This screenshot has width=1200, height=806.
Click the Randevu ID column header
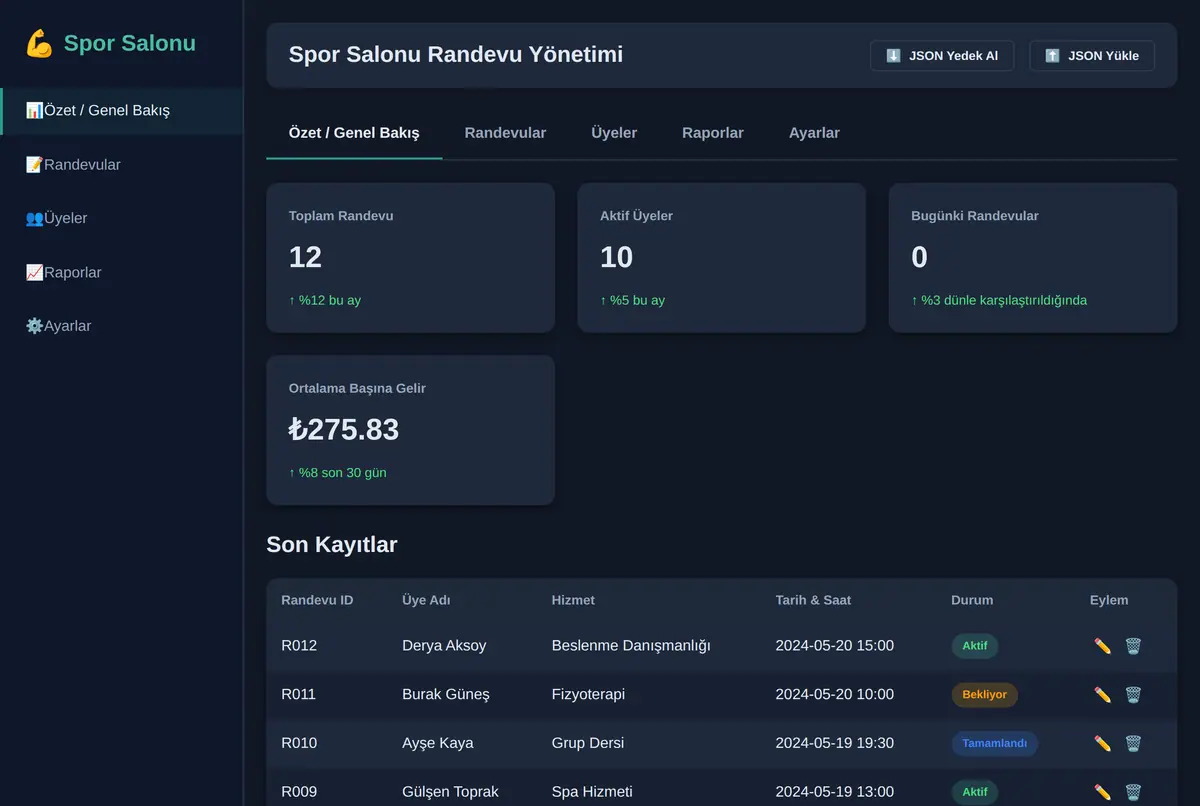point(317,600)
